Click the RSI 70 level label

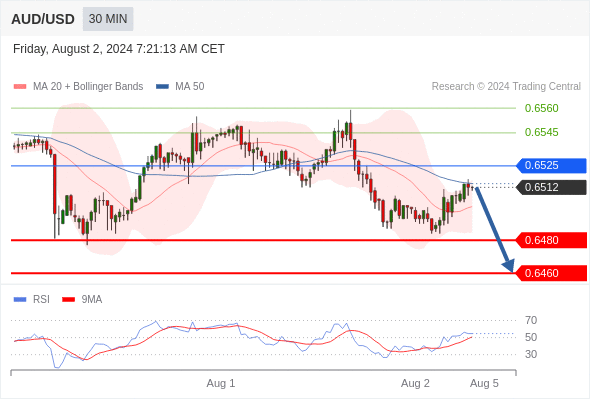(x=531, y=321)
